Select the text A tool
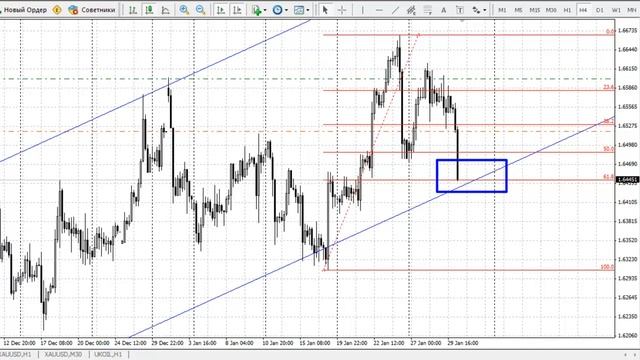Viewport: 640px width, 360px height. coord(444,10)
